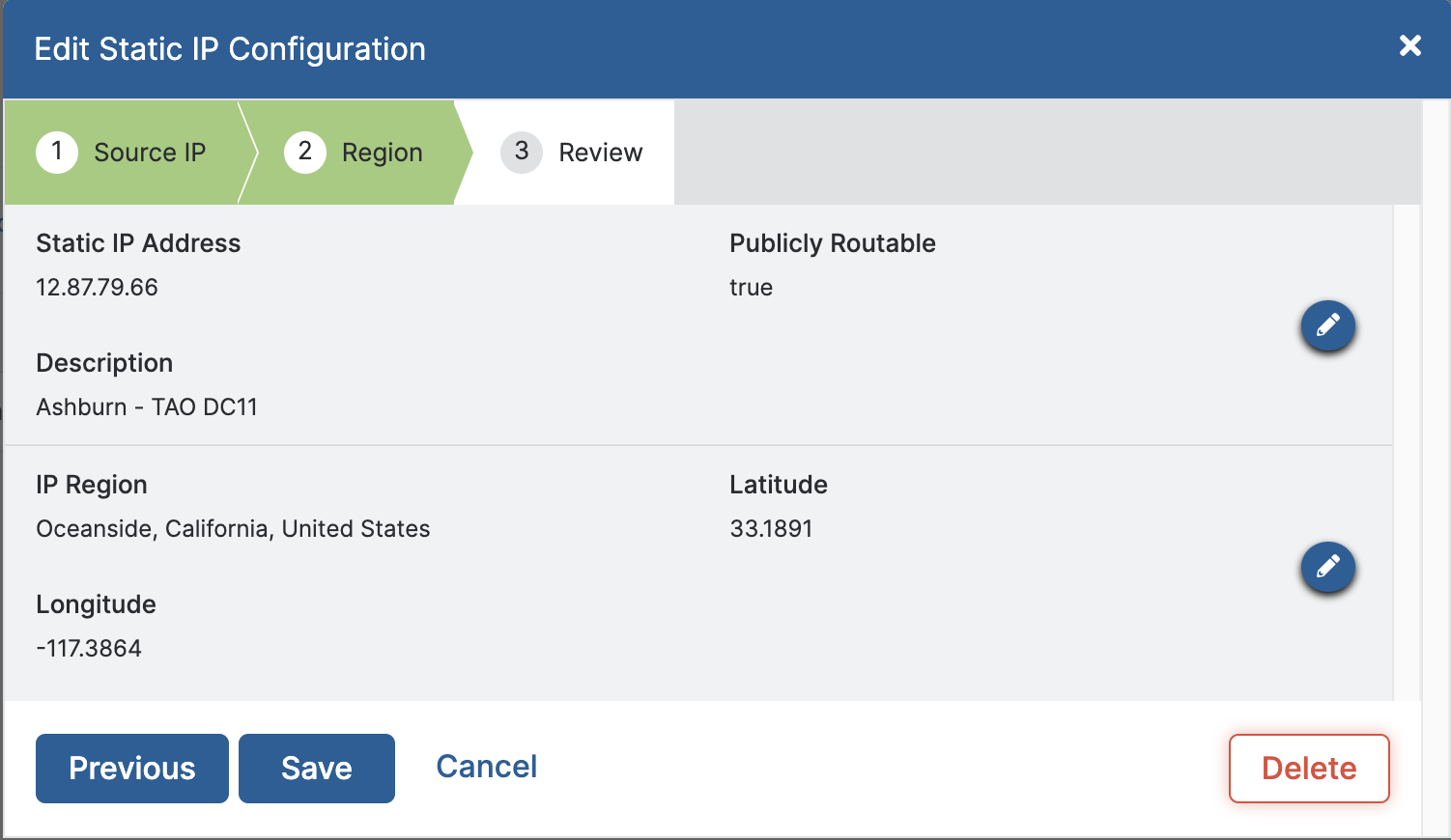Switch to the Review step
Screen dimensions: 1451x840
(600, 152)
